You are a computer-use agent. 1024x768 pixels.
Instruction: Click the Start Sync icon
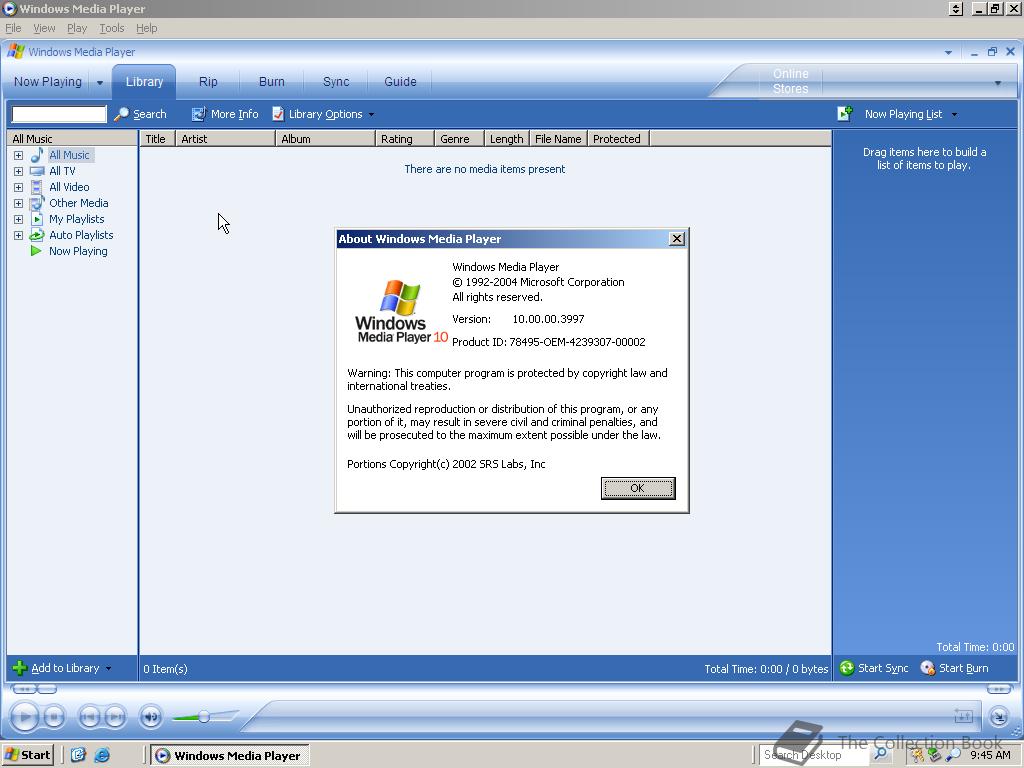pos(847,668)
